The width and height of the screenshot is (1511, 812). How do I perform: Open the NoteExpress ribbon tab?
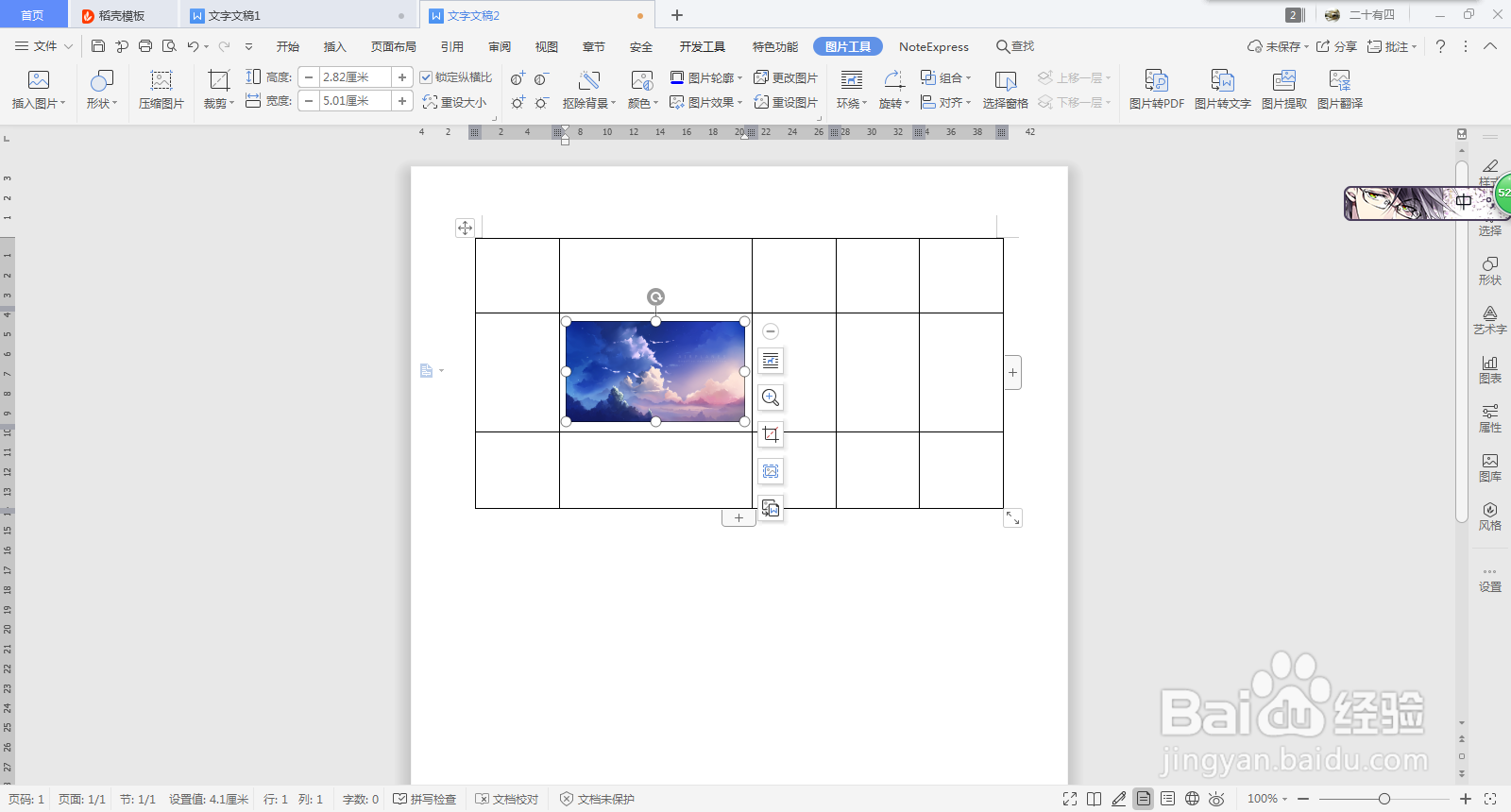(x=934, y=46)
